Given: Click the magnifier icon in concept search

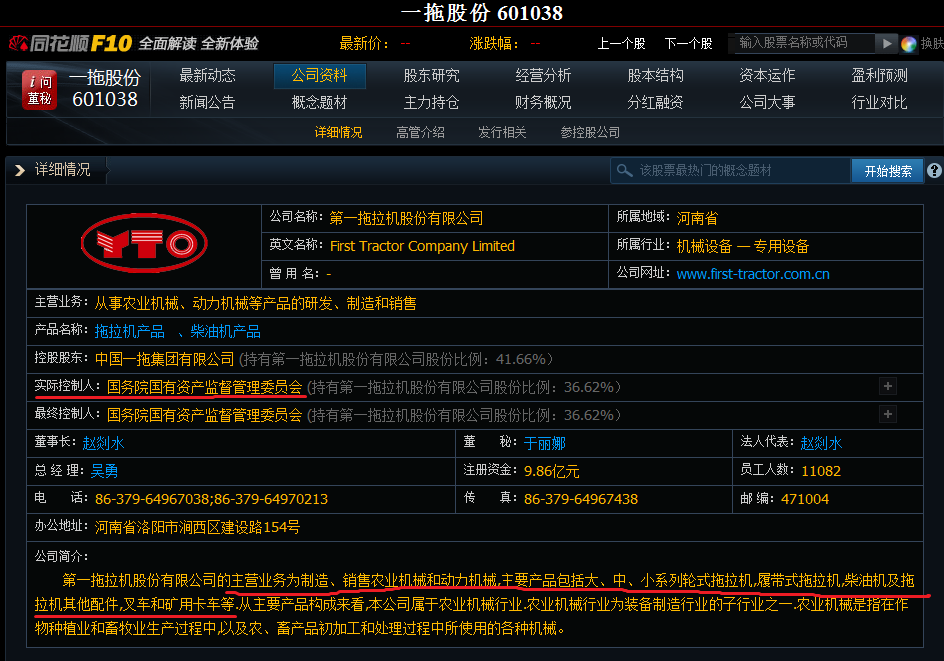Looking at the screenshot, I should pyautogui.click(x=625, y=171).
